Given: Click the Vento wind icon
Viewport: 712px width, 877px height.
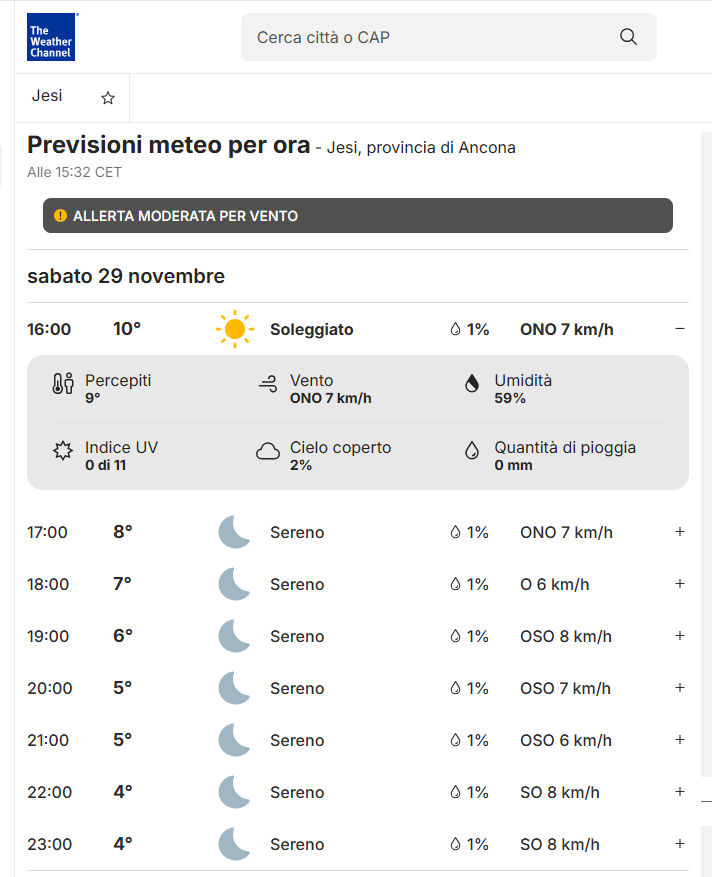Looking at the screenshot, I should click(x=268, y=384).
